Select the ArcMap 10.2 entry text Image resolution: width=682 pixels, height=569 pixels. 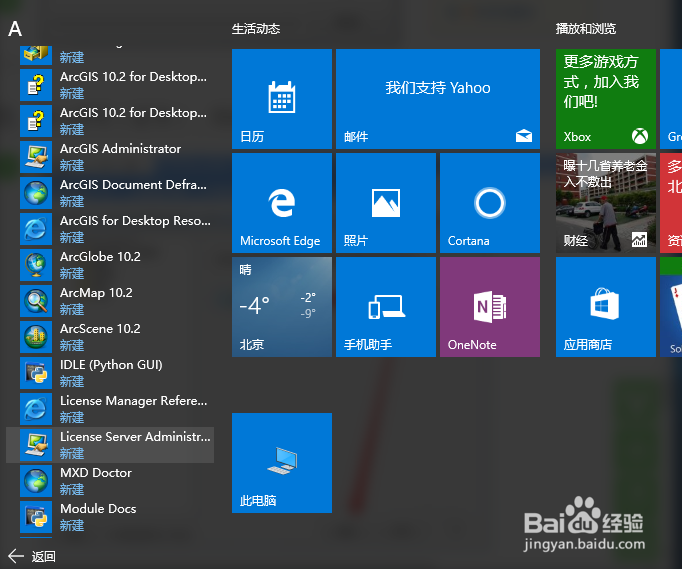point(96,293)
